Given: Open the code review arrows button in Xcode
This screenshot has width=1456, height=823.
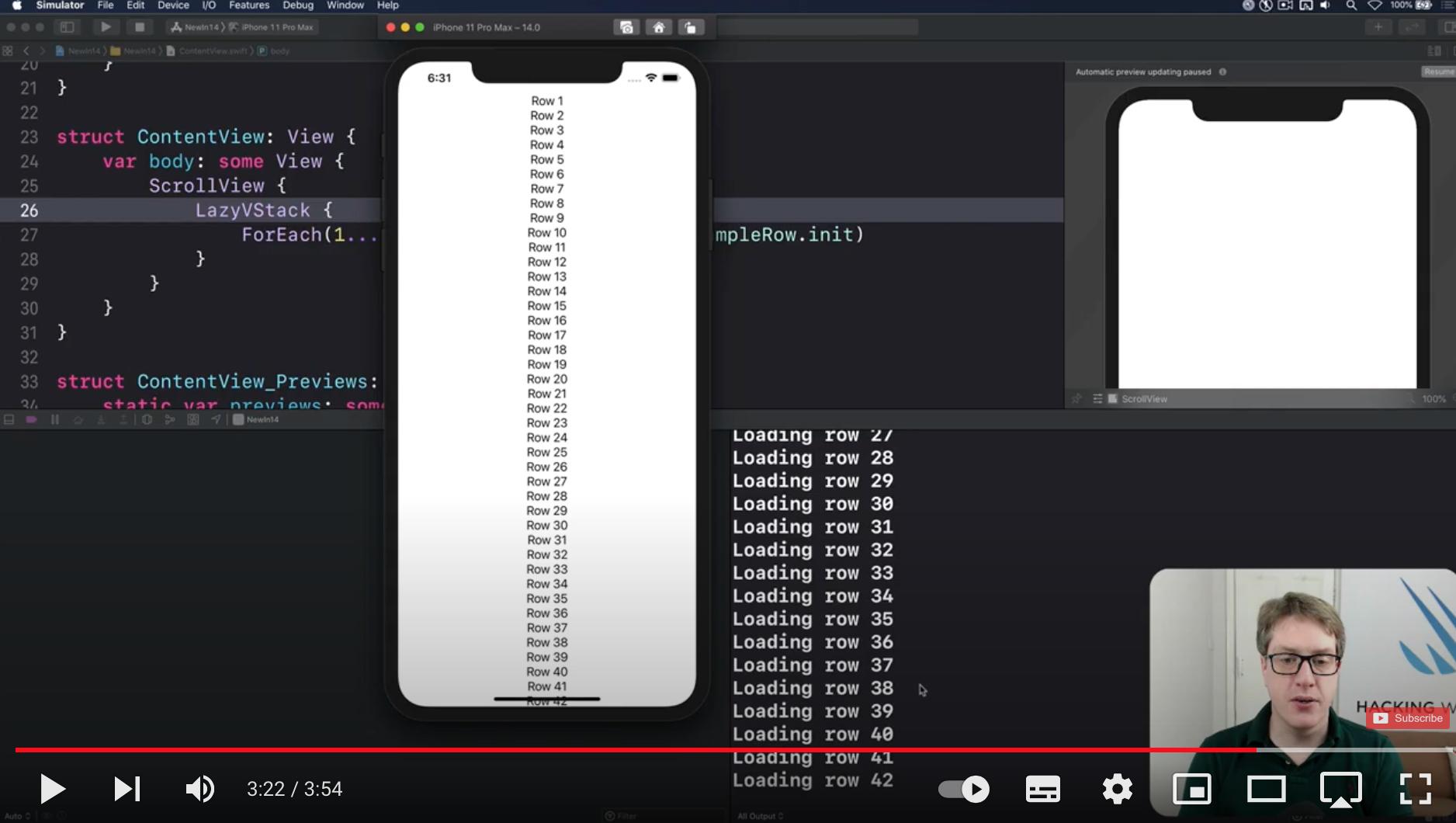Looking at the screenshot, I should point(1411,28).
